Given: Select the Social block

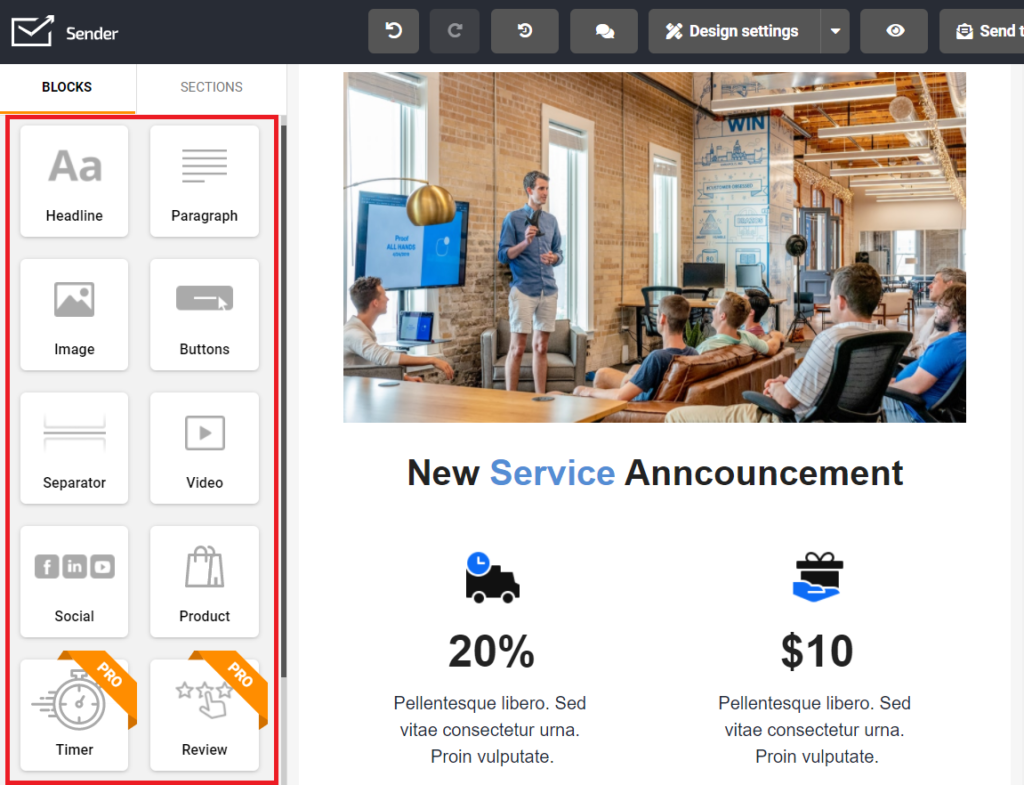Looking at the screenshot, I should tap(74, 581).
